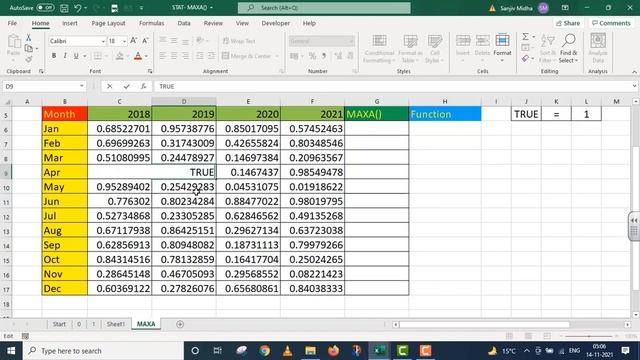The width and height of the screenshot is (640, 360).
Task: Click the scroll-down arrow of vertical scrollbar
Action: tap(636, 315)
